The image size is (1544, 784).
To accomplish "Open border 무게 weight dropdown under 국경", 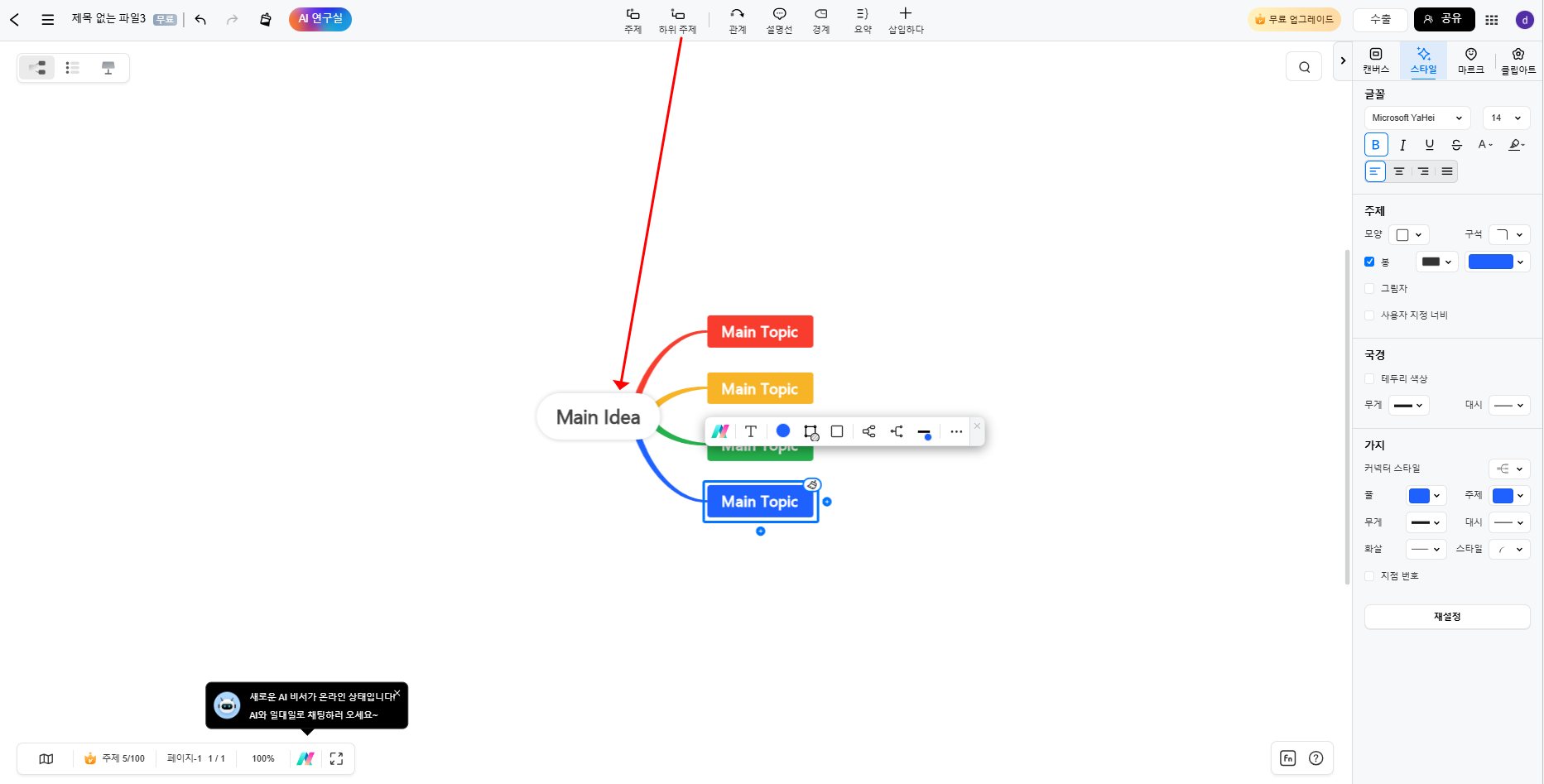I will coord(1409,405).
